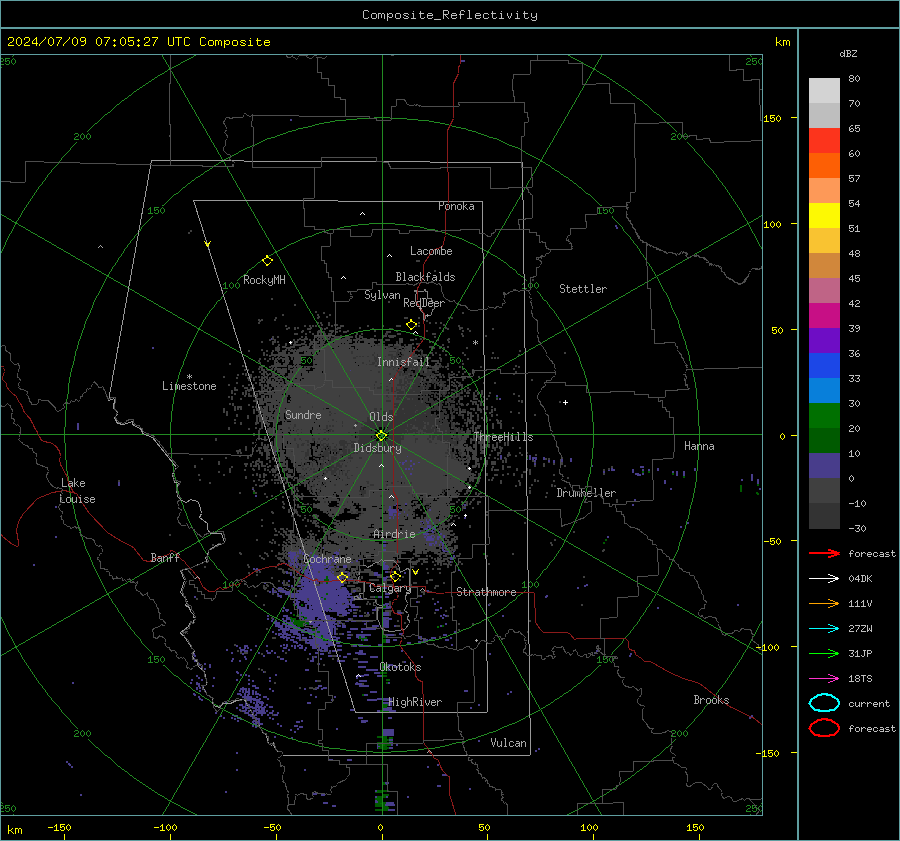Select the yellow radar-site diamond at Olds

point(382,435)
